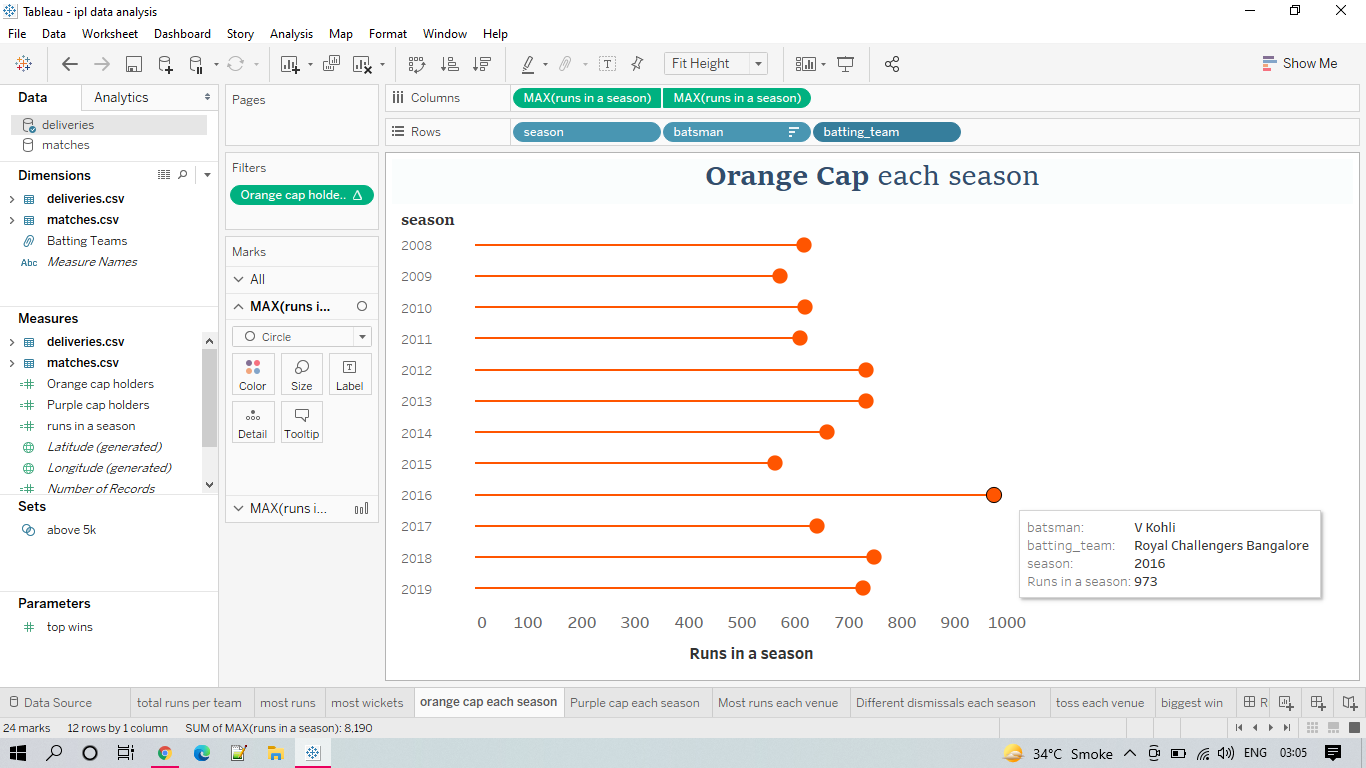Duplicate the current sheet

tap(329, 63)
